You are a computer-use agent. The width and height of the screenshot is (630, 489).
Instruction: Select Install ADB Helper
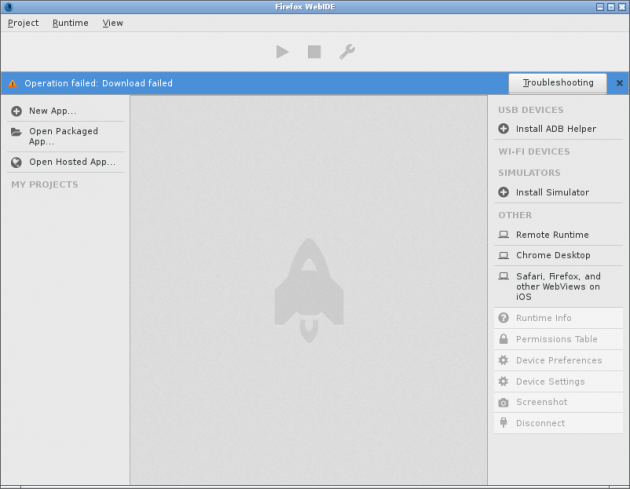(558, 129)
